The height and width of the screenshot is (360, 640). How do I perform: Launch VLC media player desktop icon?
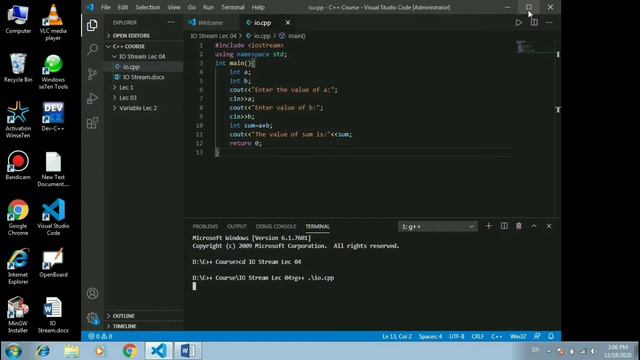click(53, 22)
